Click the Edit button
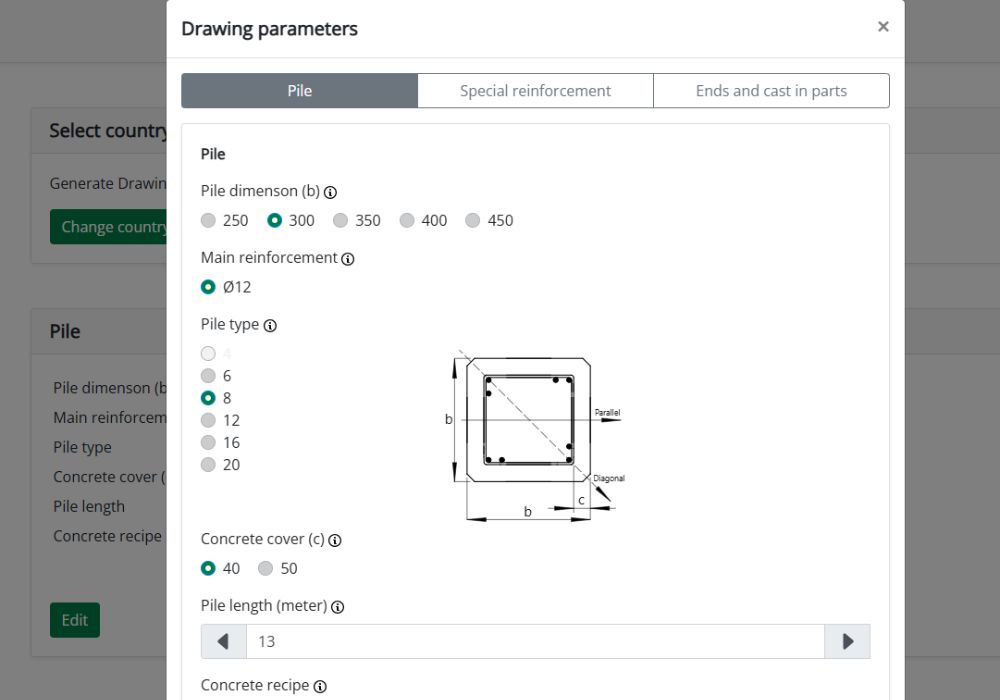This screenshot has width=1000, height=700. coord(75,620)
